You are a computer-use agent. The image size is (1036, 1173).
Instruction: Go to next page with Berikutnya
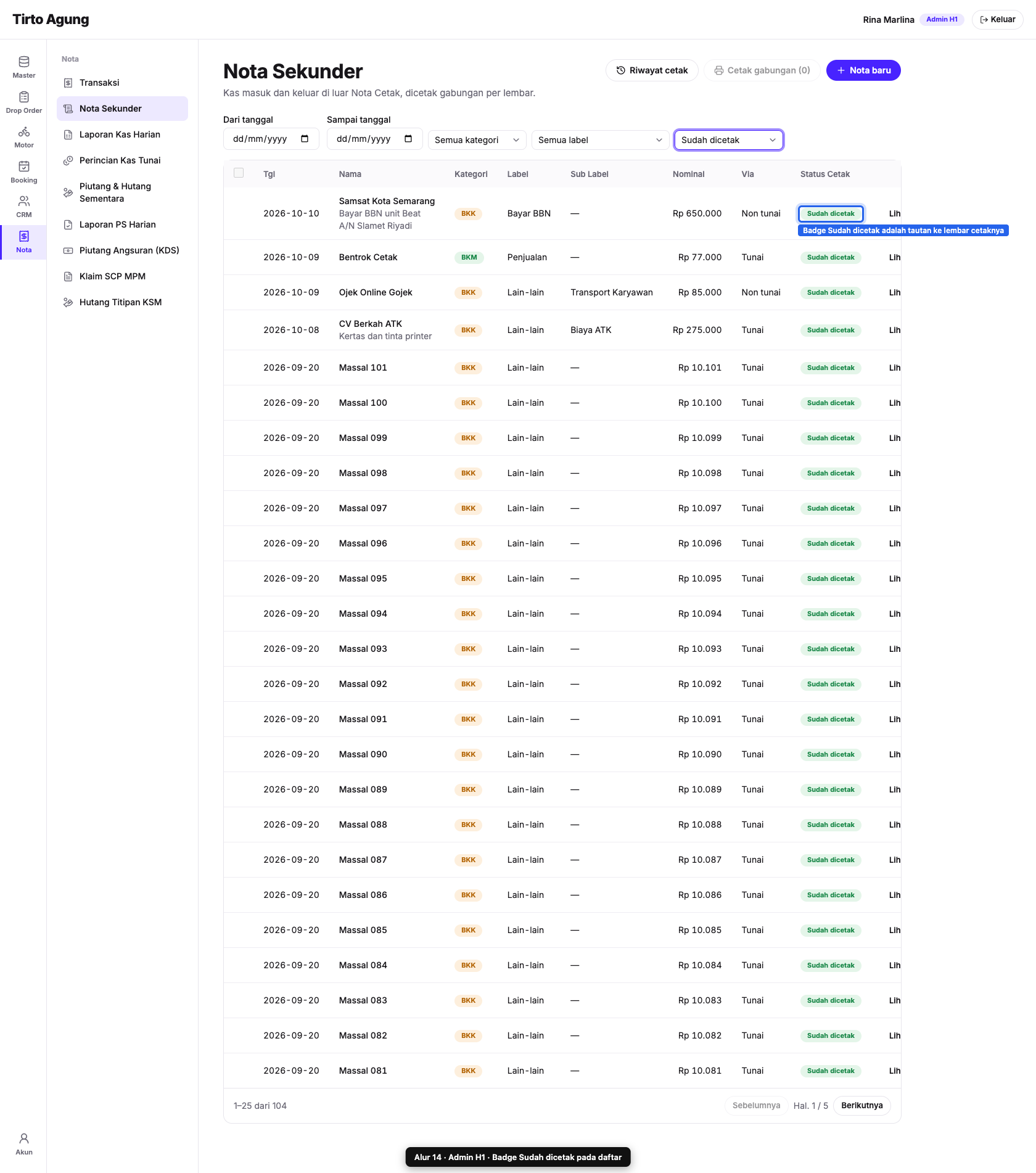point(861,1106)
